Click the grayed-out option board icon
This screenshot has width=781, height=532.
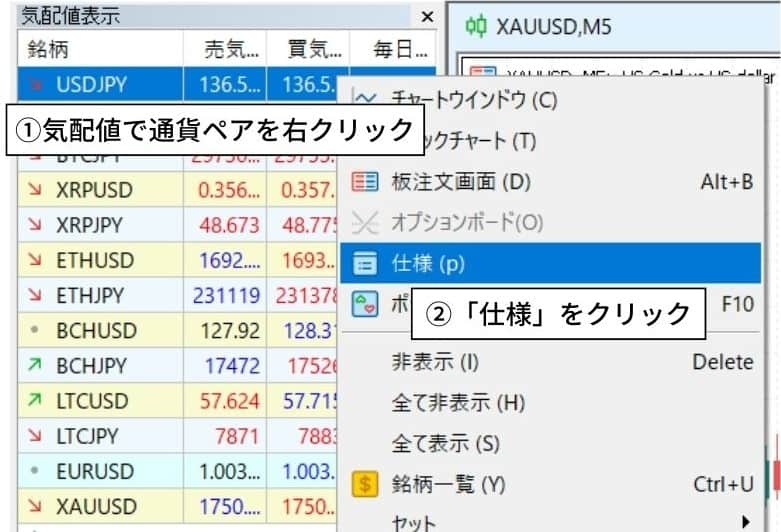click(x=365, y=222)
